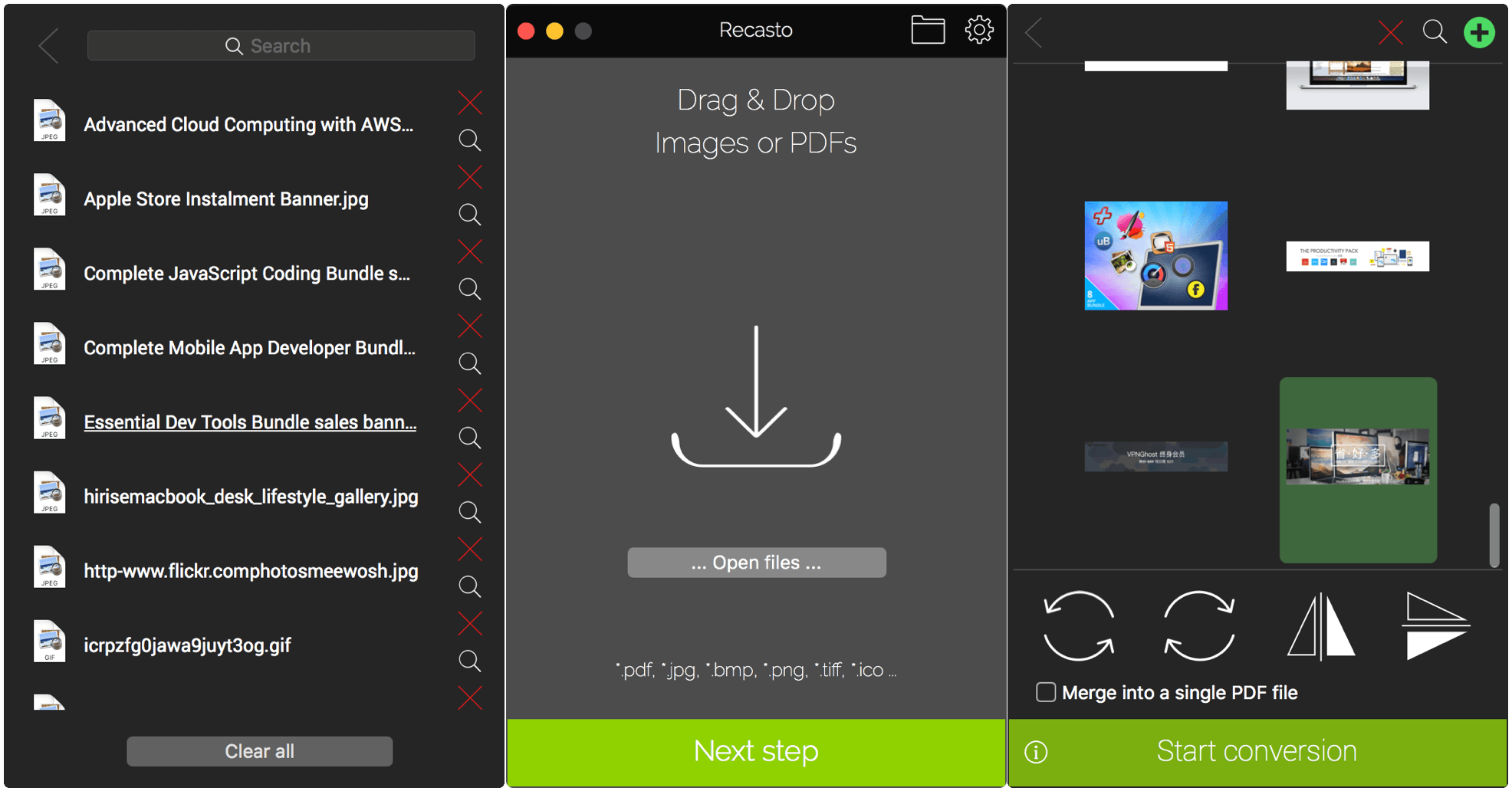Screen dimensions: 1512x791
Task: Remove icrpzfg0jawa9juyt3og.gif from list
Action: point(470,623)
